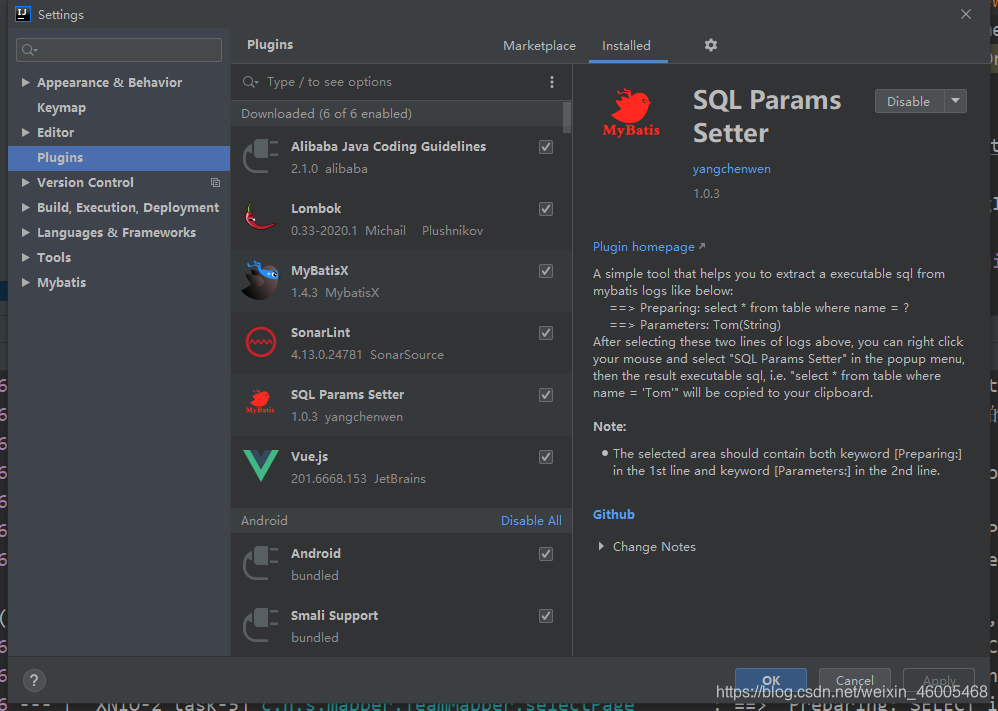Viewport: 998px width, 711px height.
Task: Open plugin settings gear icon
Action: click(x=710, y=45)
